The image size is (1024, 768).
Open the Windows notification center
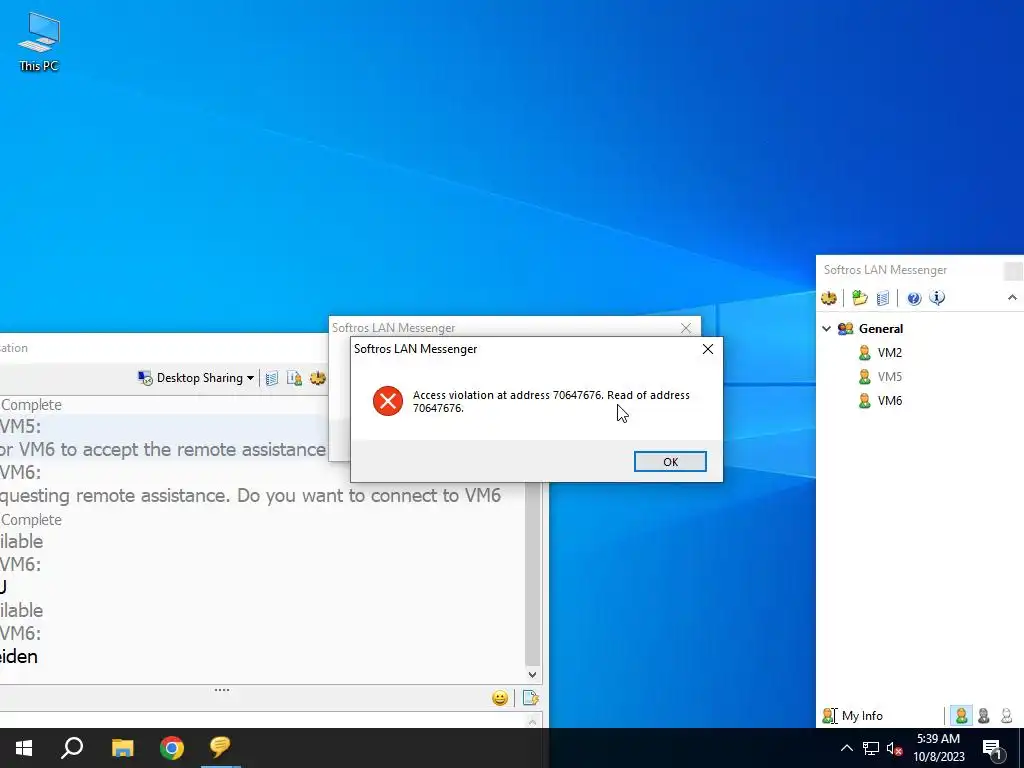coord(993,748)
